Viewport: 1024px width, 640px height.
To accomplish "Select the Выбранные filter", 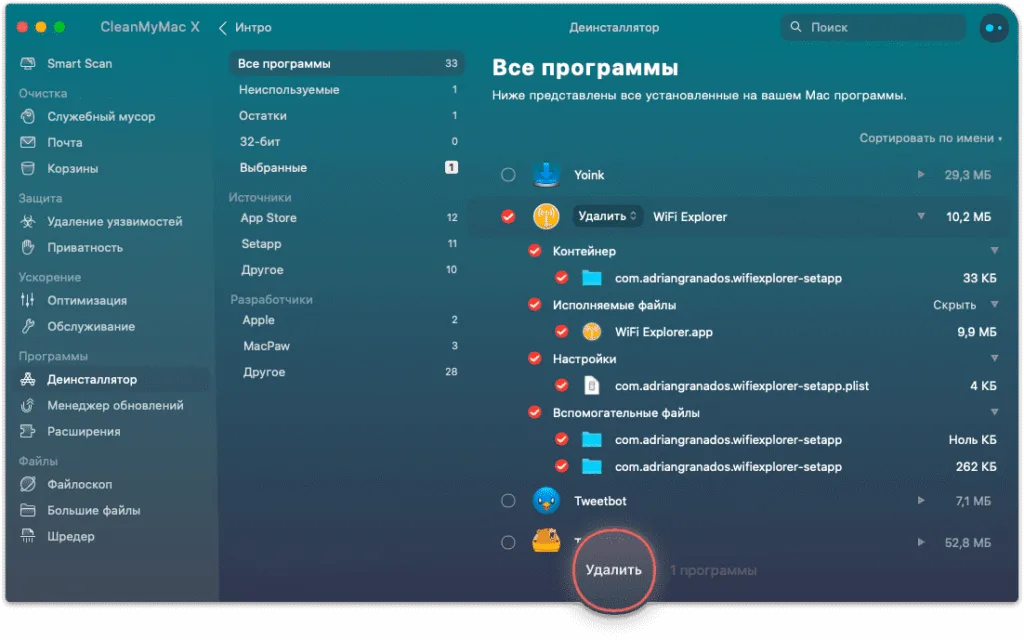I will pos(347,168).
